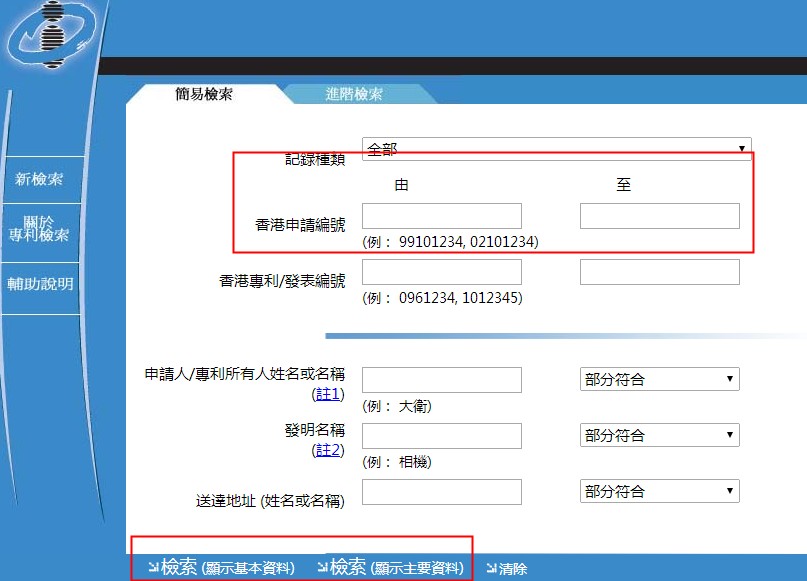
Task: Open the 註2 footnote link
Action: [x=328, y=450]
